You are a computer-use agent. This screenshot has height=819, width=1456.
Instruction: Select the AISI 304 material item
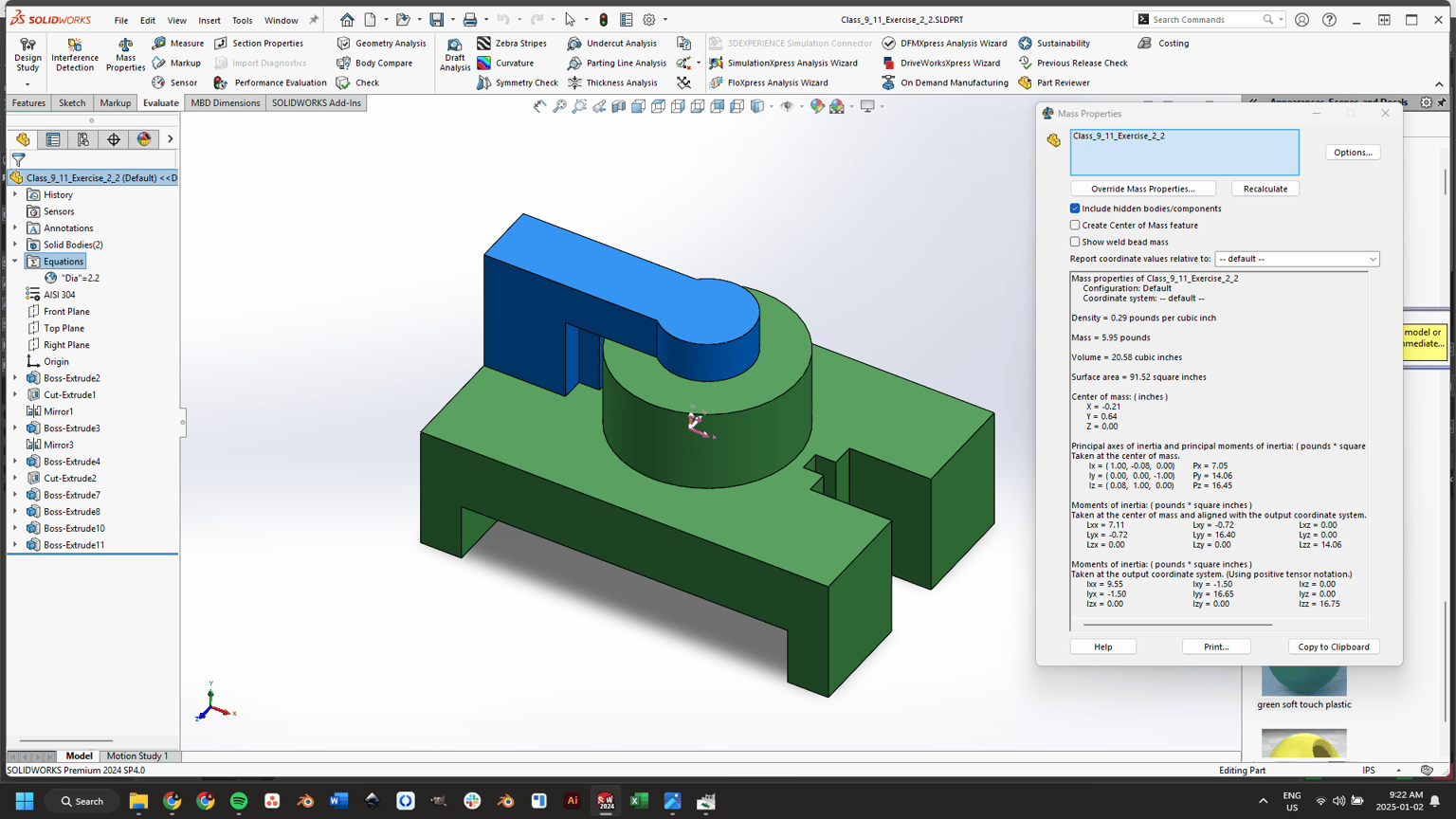pyautogui.click(x=59, y=295)
